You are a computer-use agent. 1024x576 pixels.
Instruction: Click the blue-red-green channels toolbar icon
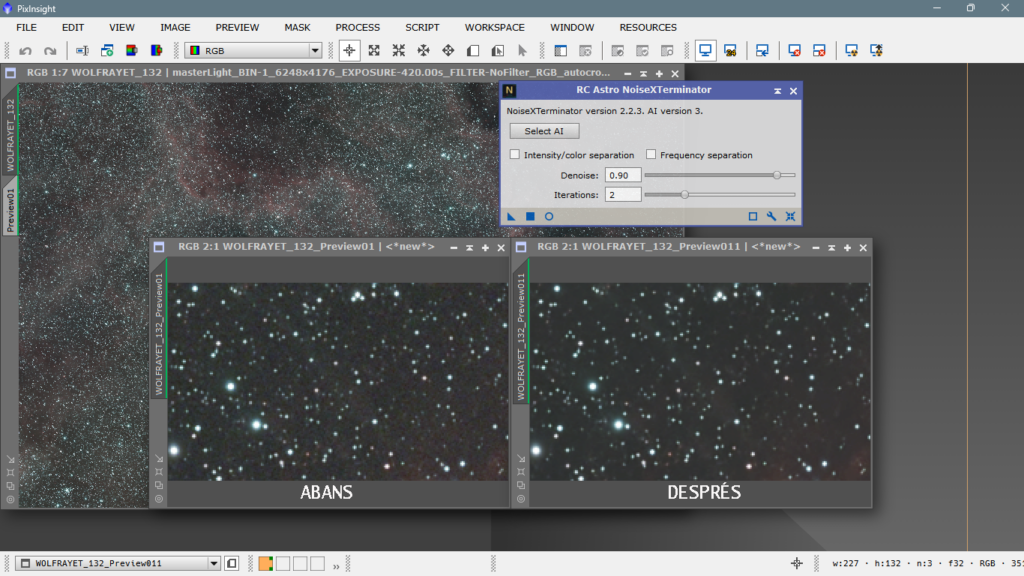pos(156,50)
